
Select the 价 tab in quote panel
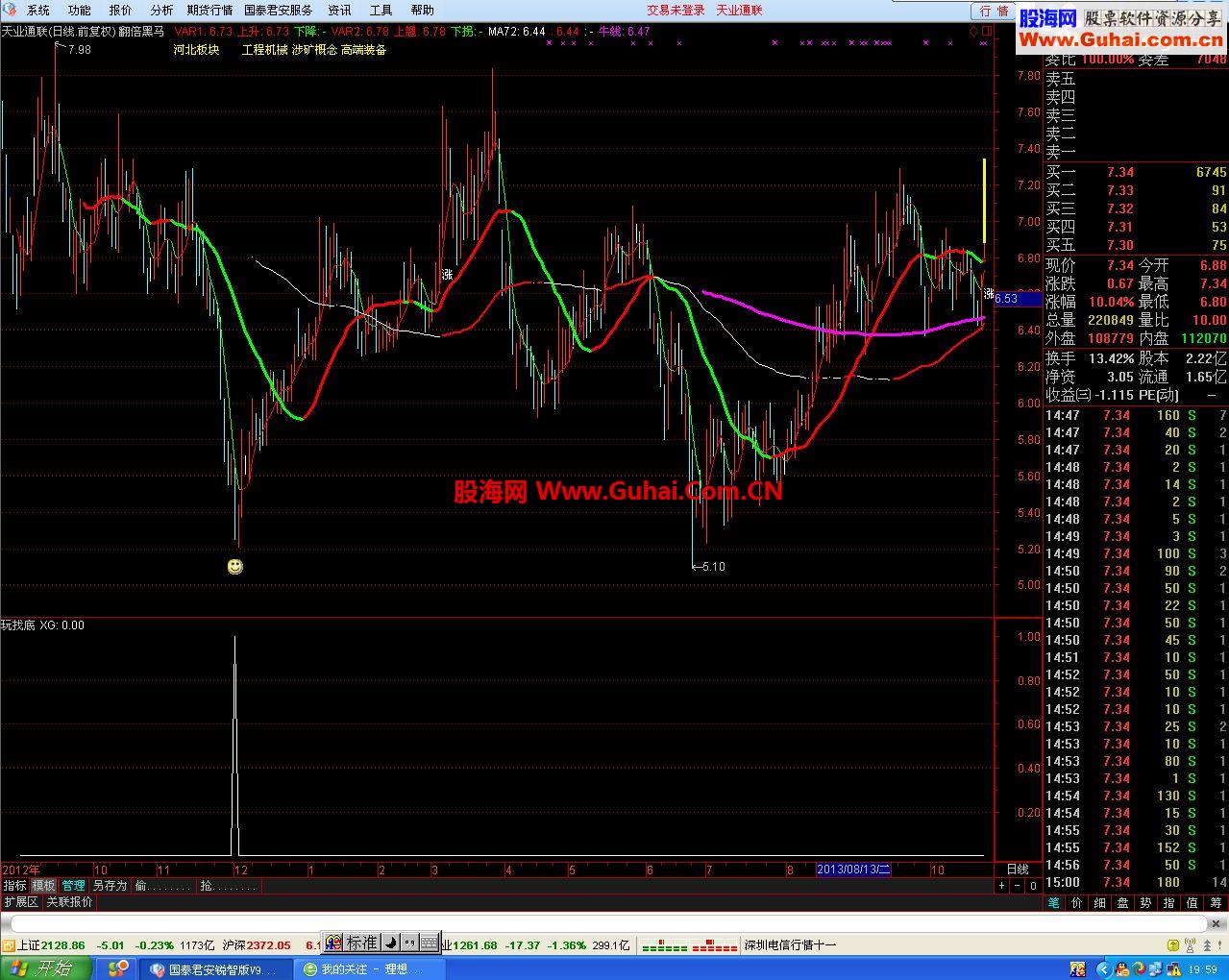pyautogui.click(x=1076, y=902)
